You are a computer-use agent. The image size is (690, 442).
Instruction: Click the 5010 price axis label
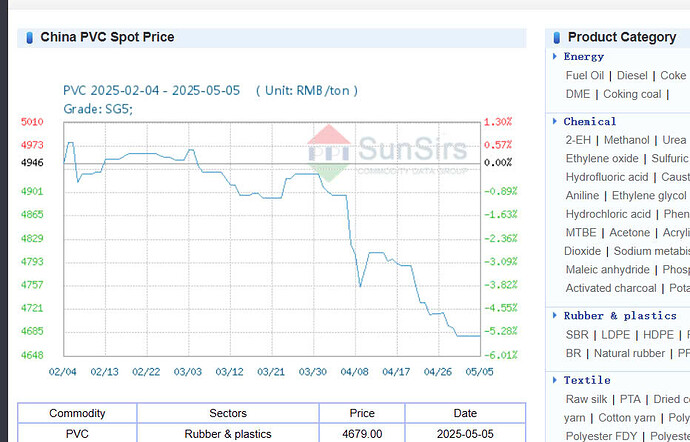(x=32, y=122)
